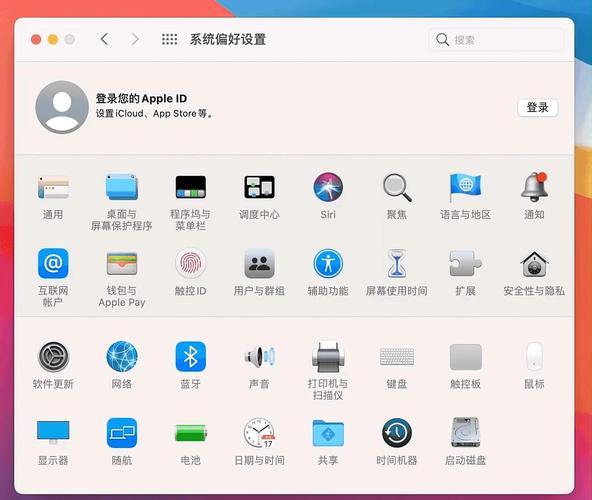Viewport: 592px width, 500px height.
Task: Open 蓝牙 (Bluetooth) preferences
Action: (x=191, y=356)
